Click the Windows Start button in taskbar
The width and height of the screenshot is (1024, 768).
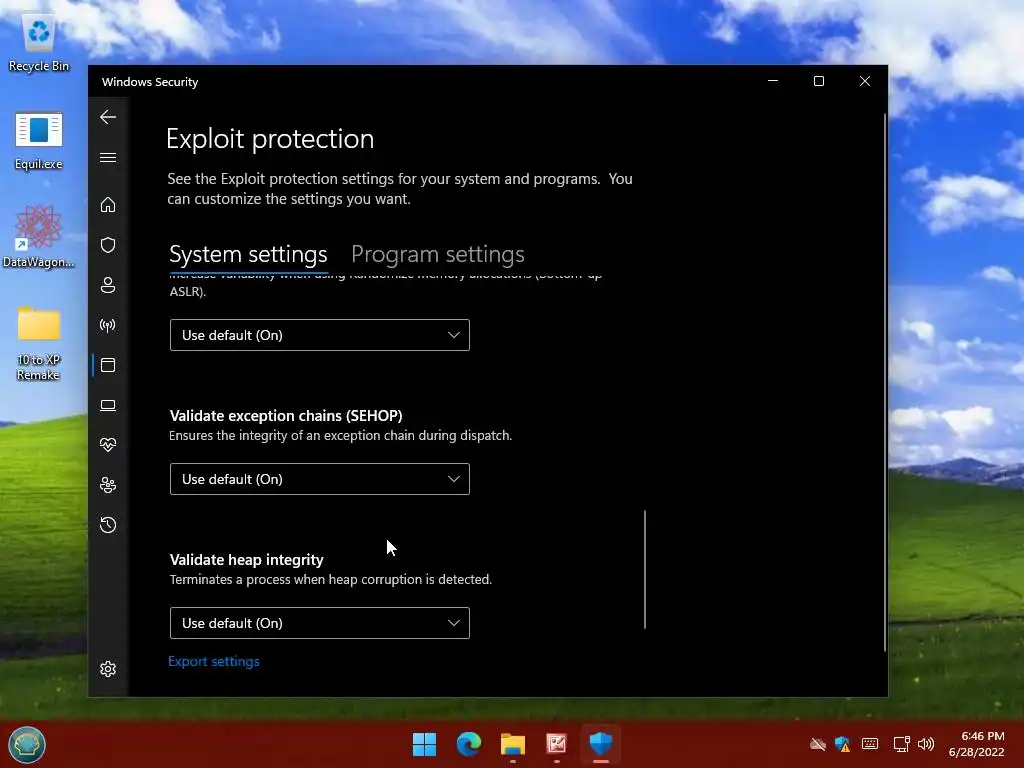(x=424, y=744)
